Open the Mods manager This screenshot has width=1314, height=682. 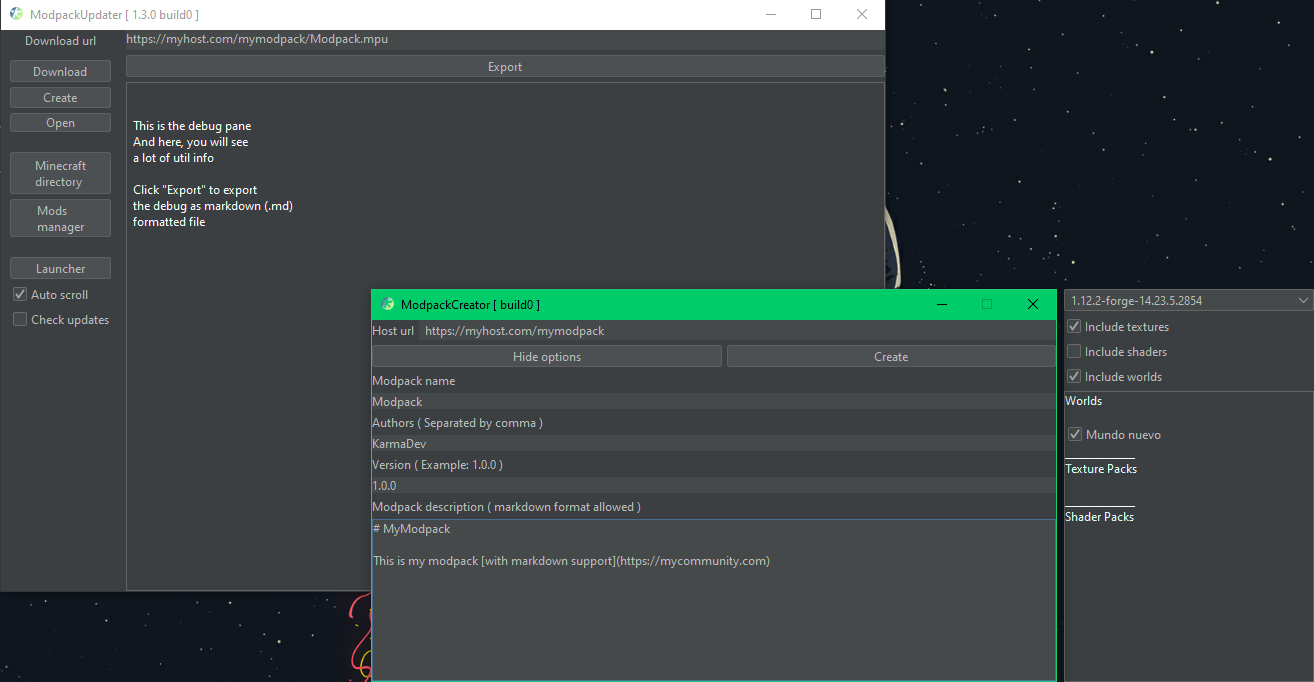pos(60,218)
